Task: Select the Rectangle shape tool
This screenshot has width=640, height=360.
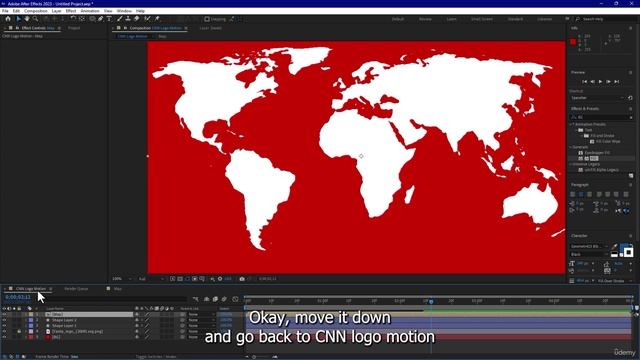Action: click(92, 19)
